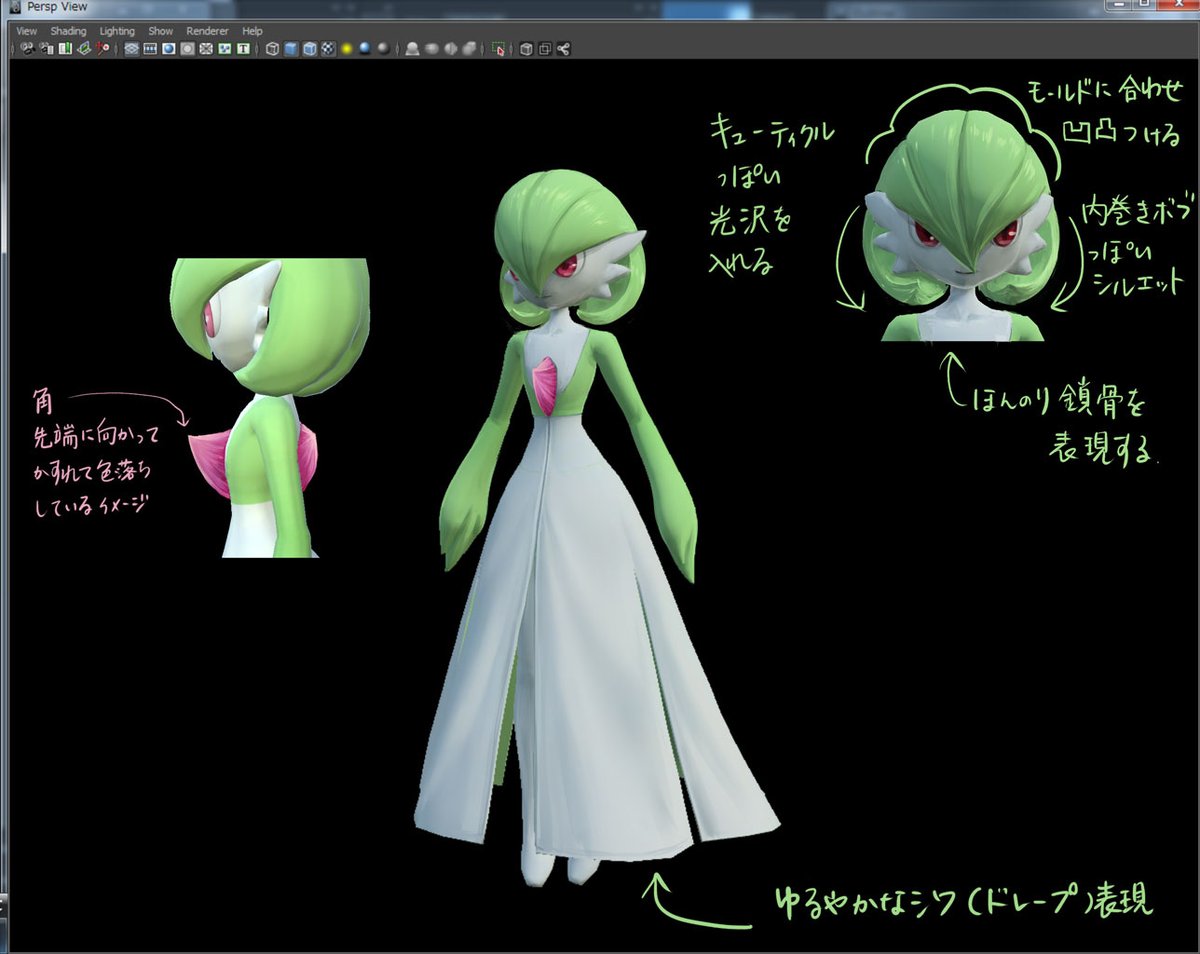Toggle Wireframe on Shaded display
The height and width of the screenshot is (954, 1200).
click(310, 48)
